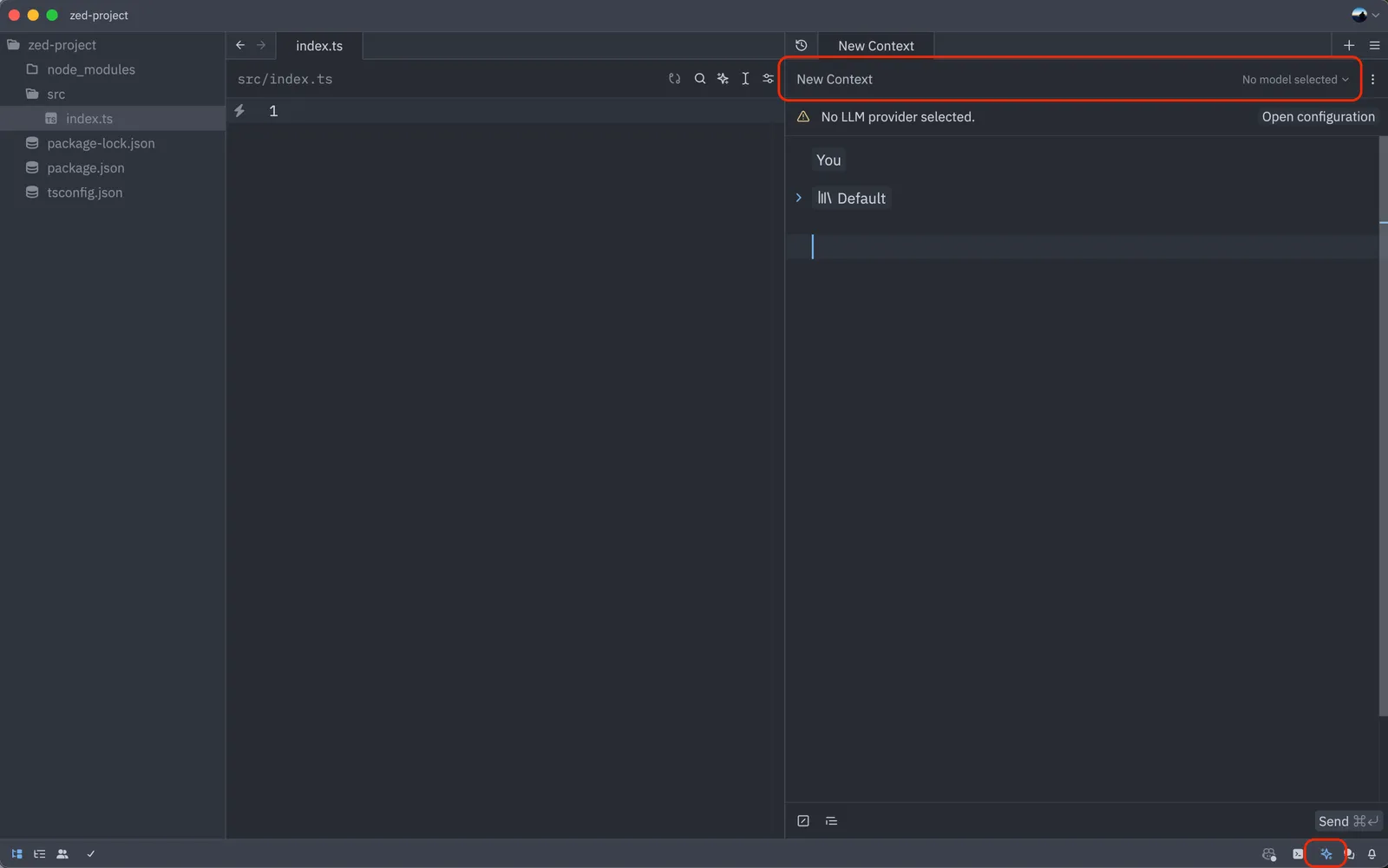Viewport: 1388px width, 868px height.
Task: Click the selections text-cursor icon
Action: (745, 79)
